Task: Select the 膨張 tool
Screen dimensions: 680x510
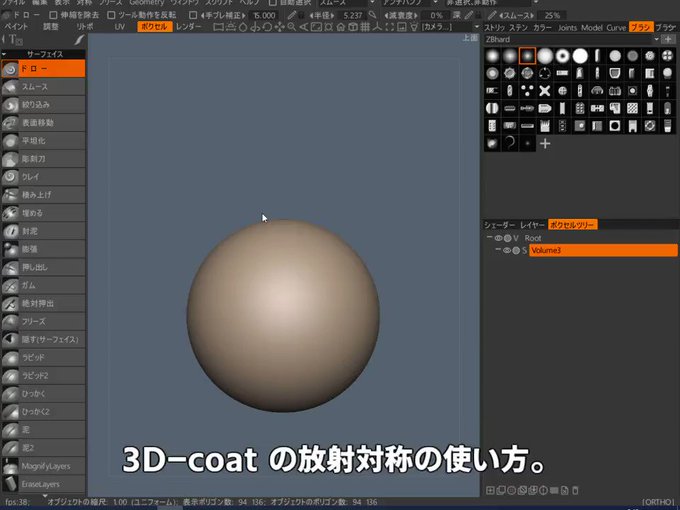Action: click(43, 249)
